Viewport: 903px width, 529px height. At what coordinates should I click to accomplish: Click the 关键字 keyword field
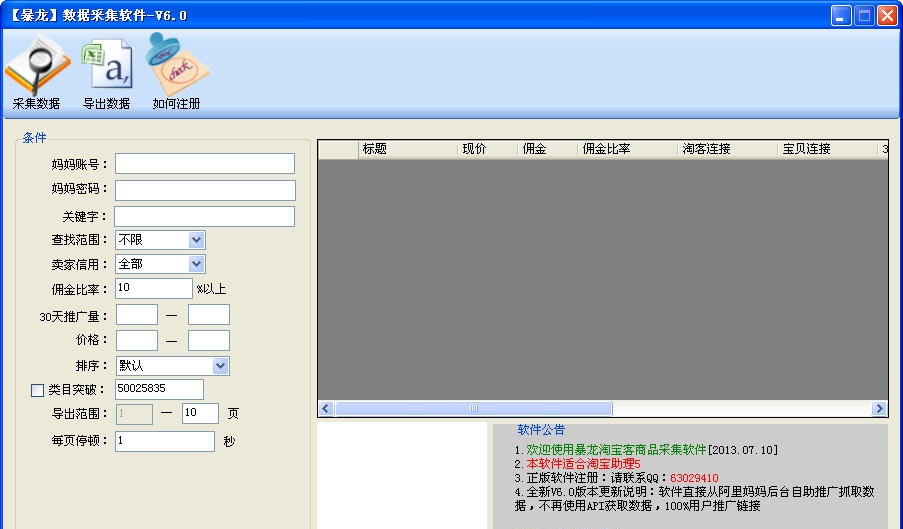point(205,216)
